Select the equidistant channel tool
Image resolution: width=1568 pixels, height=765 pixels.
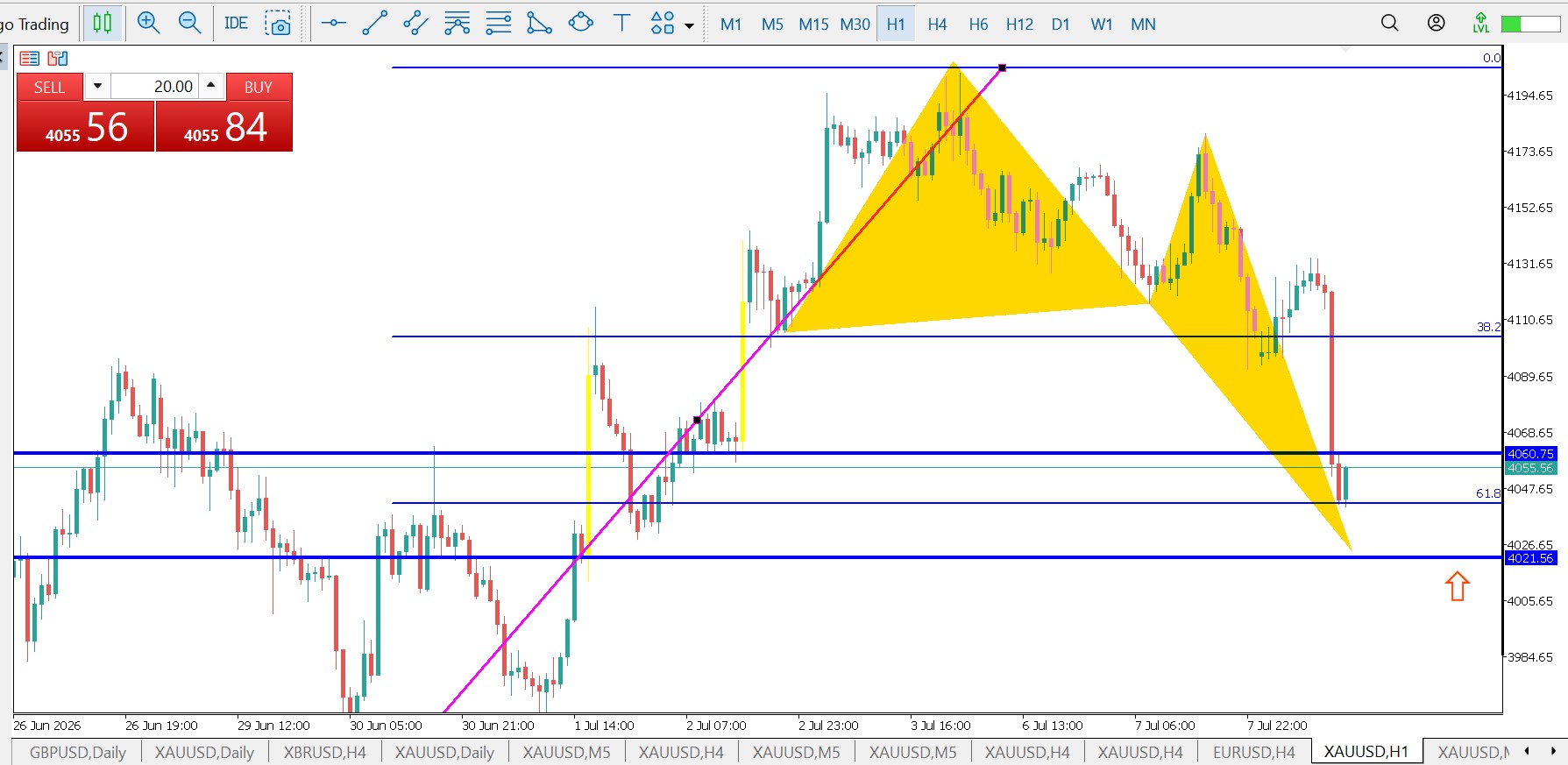click(415, 24)
